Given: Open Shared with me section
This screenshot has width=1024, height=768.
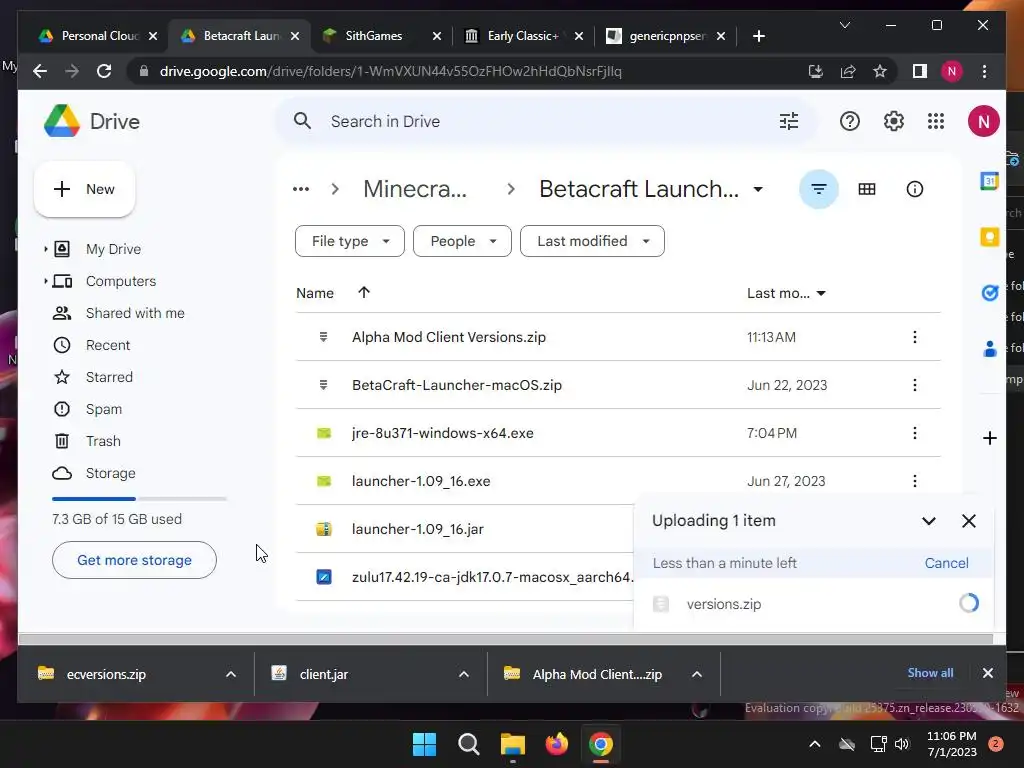Looking at the screenshot, I should 135,313.
